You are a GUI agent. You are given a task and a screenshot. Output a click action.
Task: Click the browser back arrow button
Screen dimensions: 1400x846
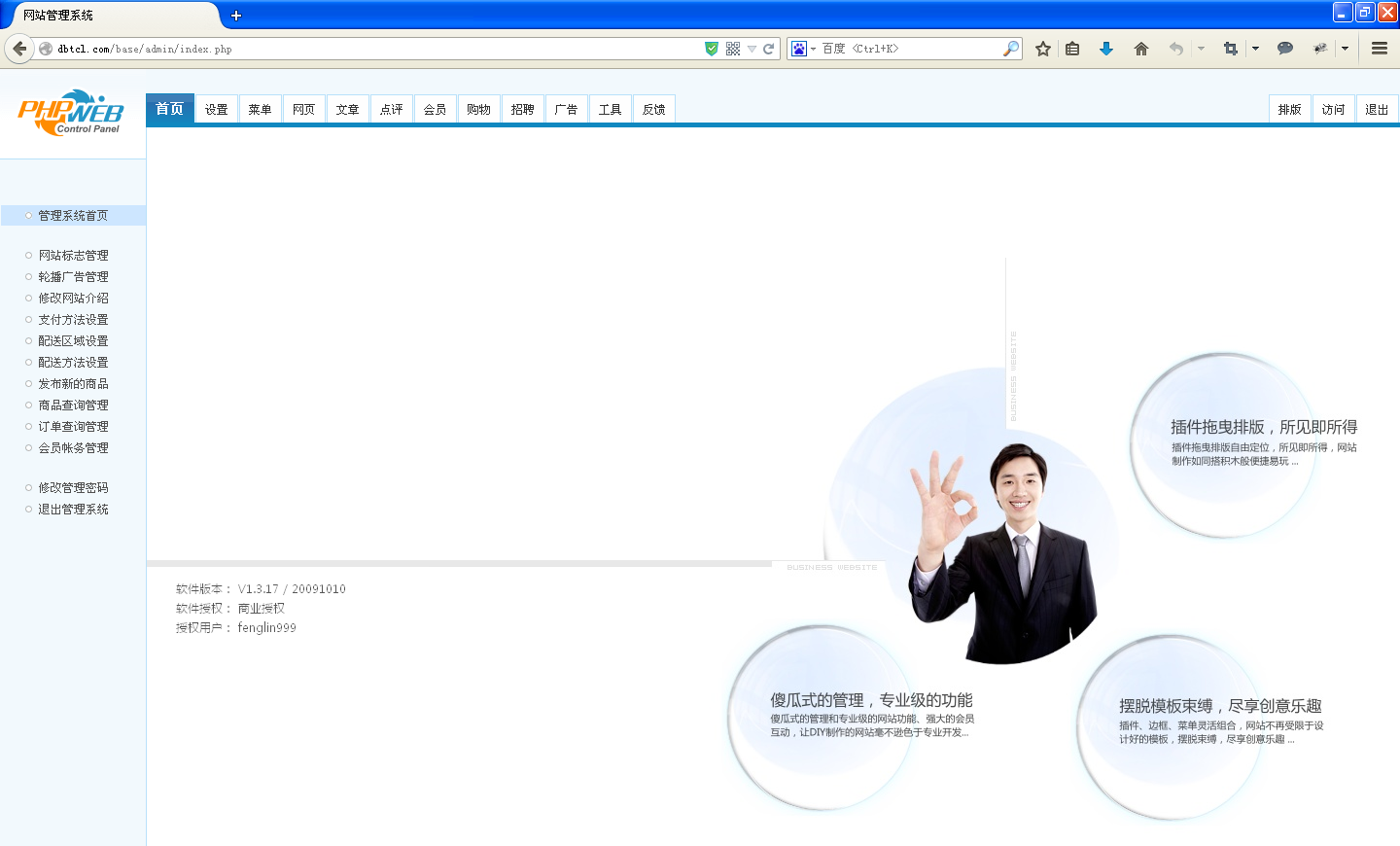tap(19, 49)
